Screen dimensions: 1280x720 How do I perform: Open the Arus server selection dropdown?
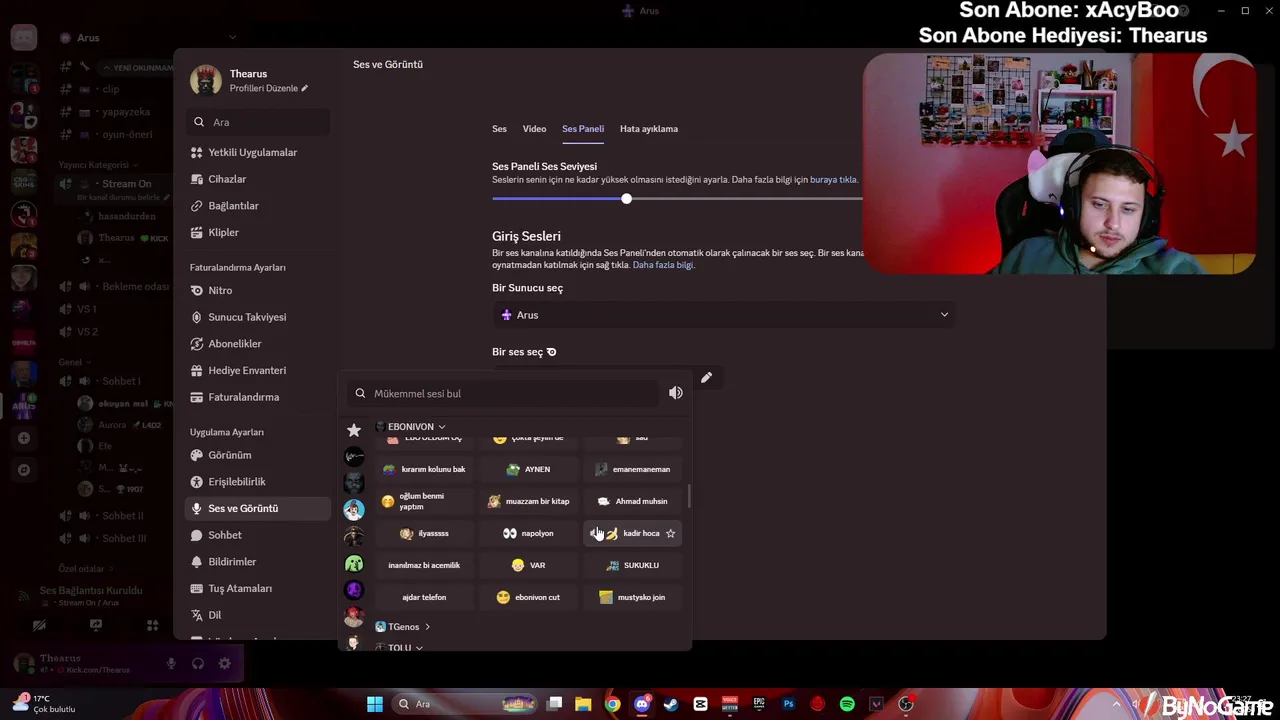[x=723, y=315]
